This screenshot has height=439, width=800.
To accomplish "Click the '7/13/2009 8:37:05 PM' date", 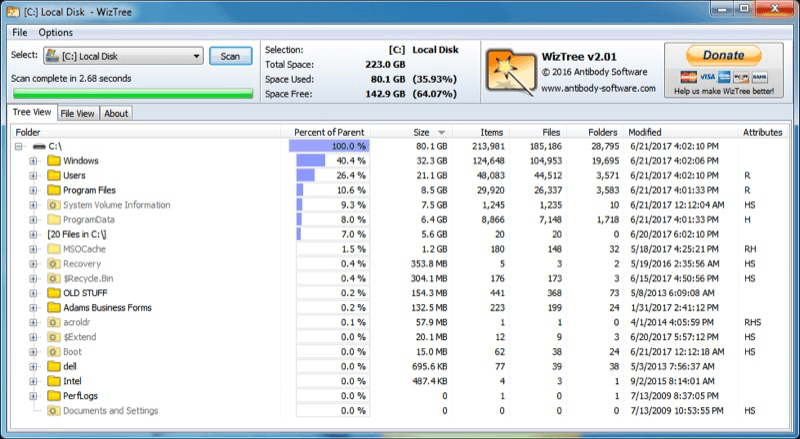I will click(673, 396).
